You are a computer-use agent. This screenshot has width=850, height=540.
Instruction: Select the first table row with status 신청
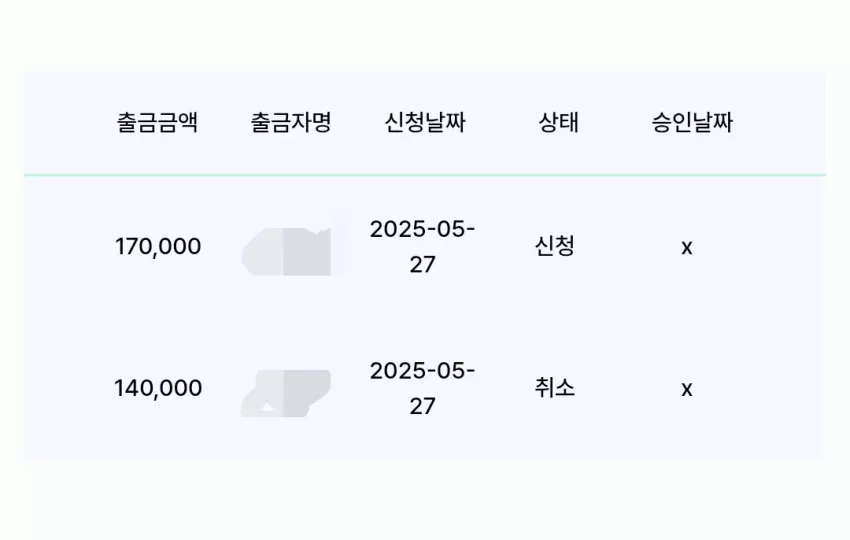click(x=424, y=247)
